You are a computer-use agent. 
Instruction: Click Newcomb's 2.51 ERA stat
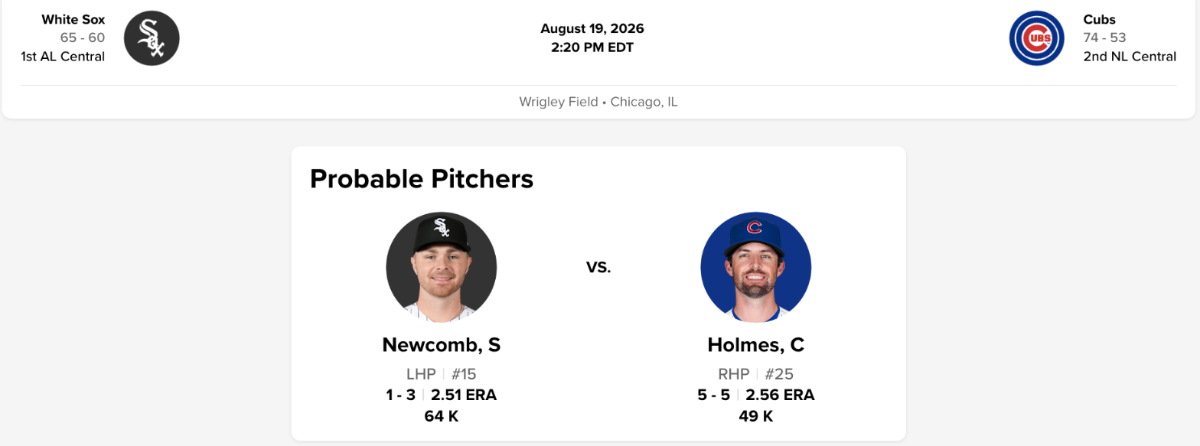464,395
